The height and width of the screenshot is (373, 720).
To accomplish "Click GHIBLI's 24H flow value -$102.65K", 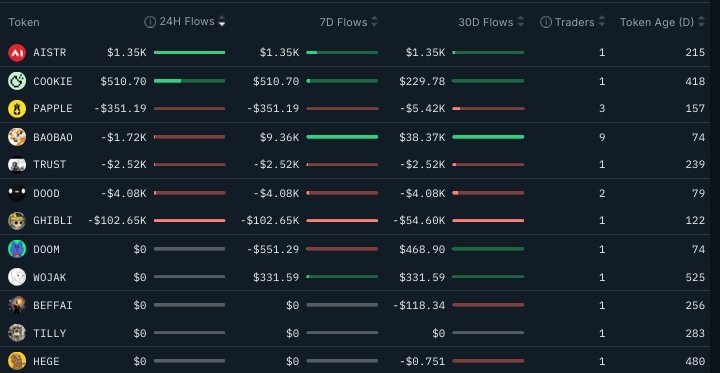I will 117,220.
